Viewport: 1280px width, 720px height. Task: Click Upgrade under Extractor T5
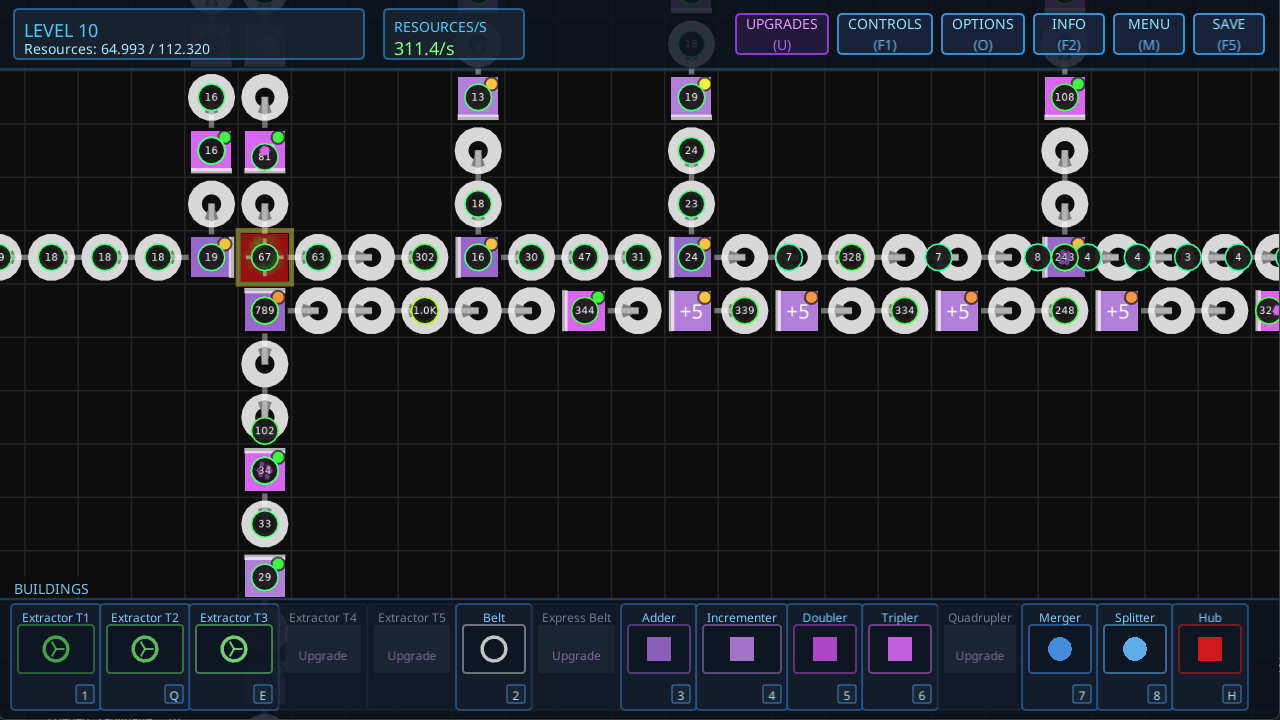pyautogui.click(x=412, y=656)
